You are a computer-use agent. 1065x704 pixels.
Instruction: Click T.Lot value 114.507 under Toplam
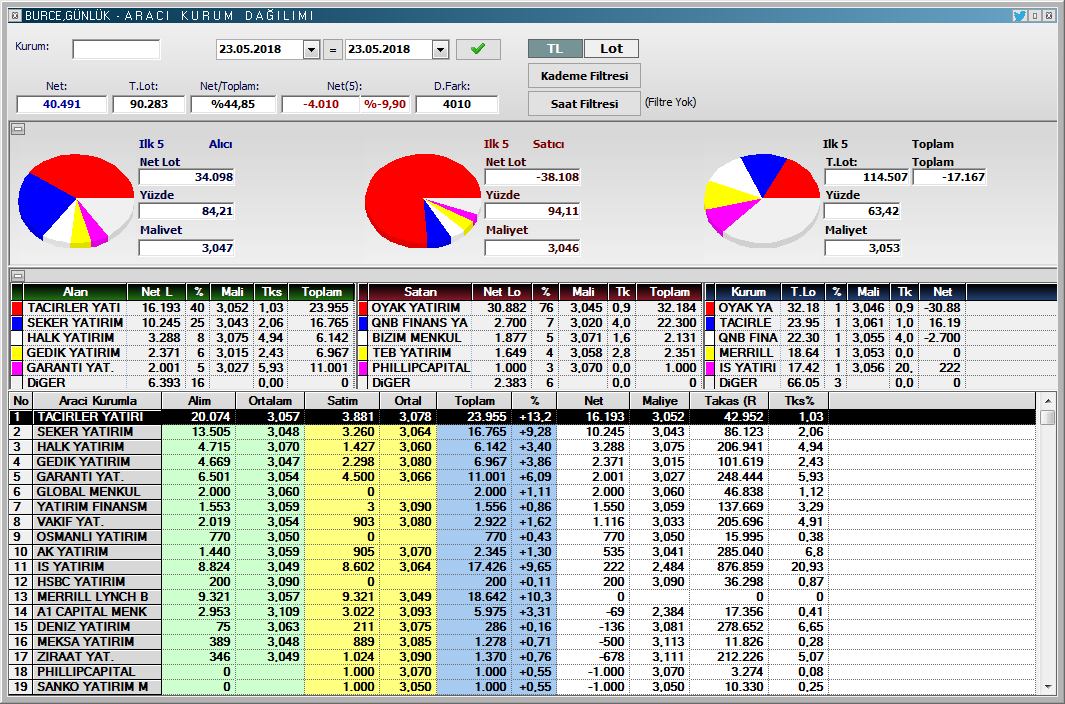(x=867, y=177)
